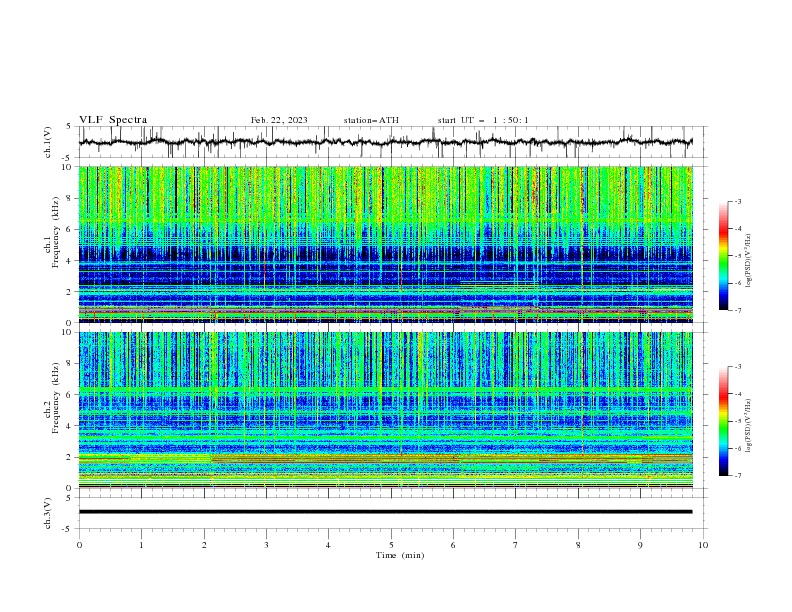792x612 pixels.
Task: Click the "8" kHz tick on ch.1 frequency axis
Action: coord(70,198)
